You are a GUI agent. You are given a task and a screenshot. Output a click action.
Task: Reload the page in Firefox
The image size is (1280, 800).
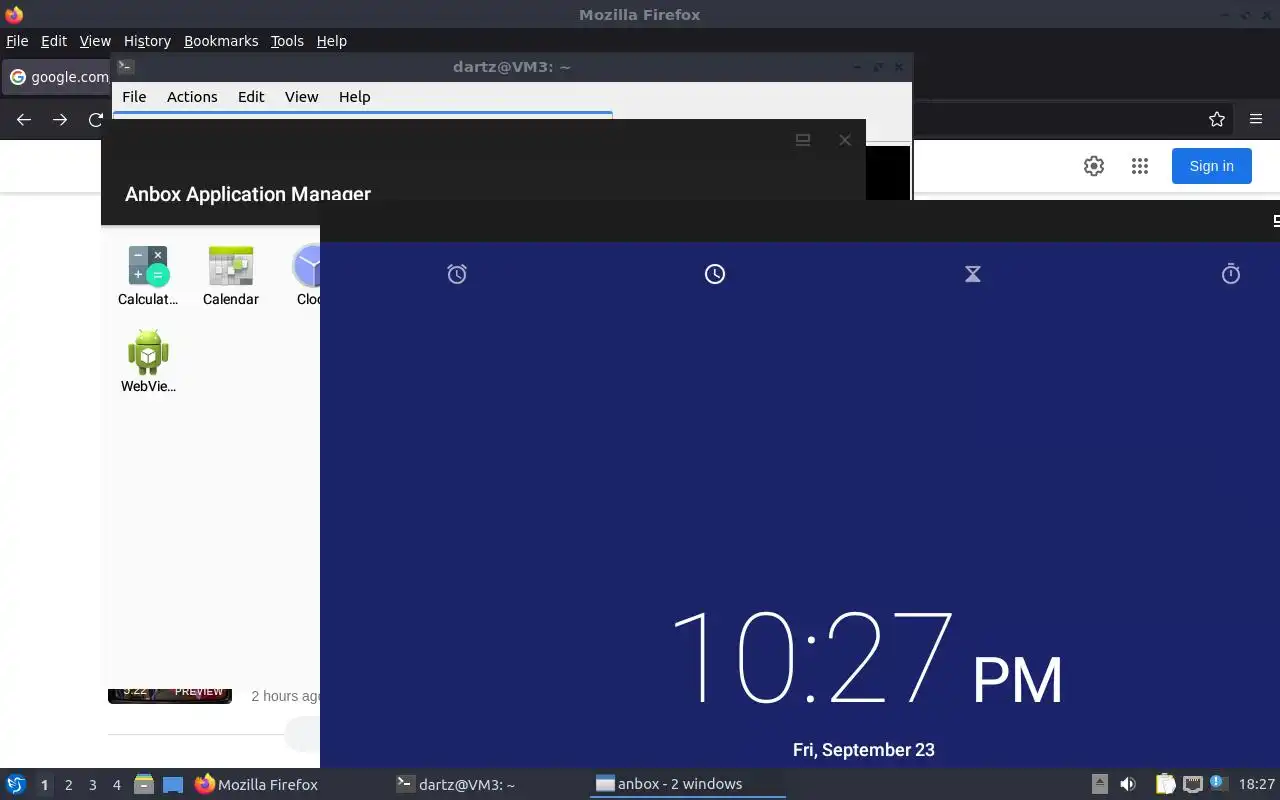coord(96,119)
